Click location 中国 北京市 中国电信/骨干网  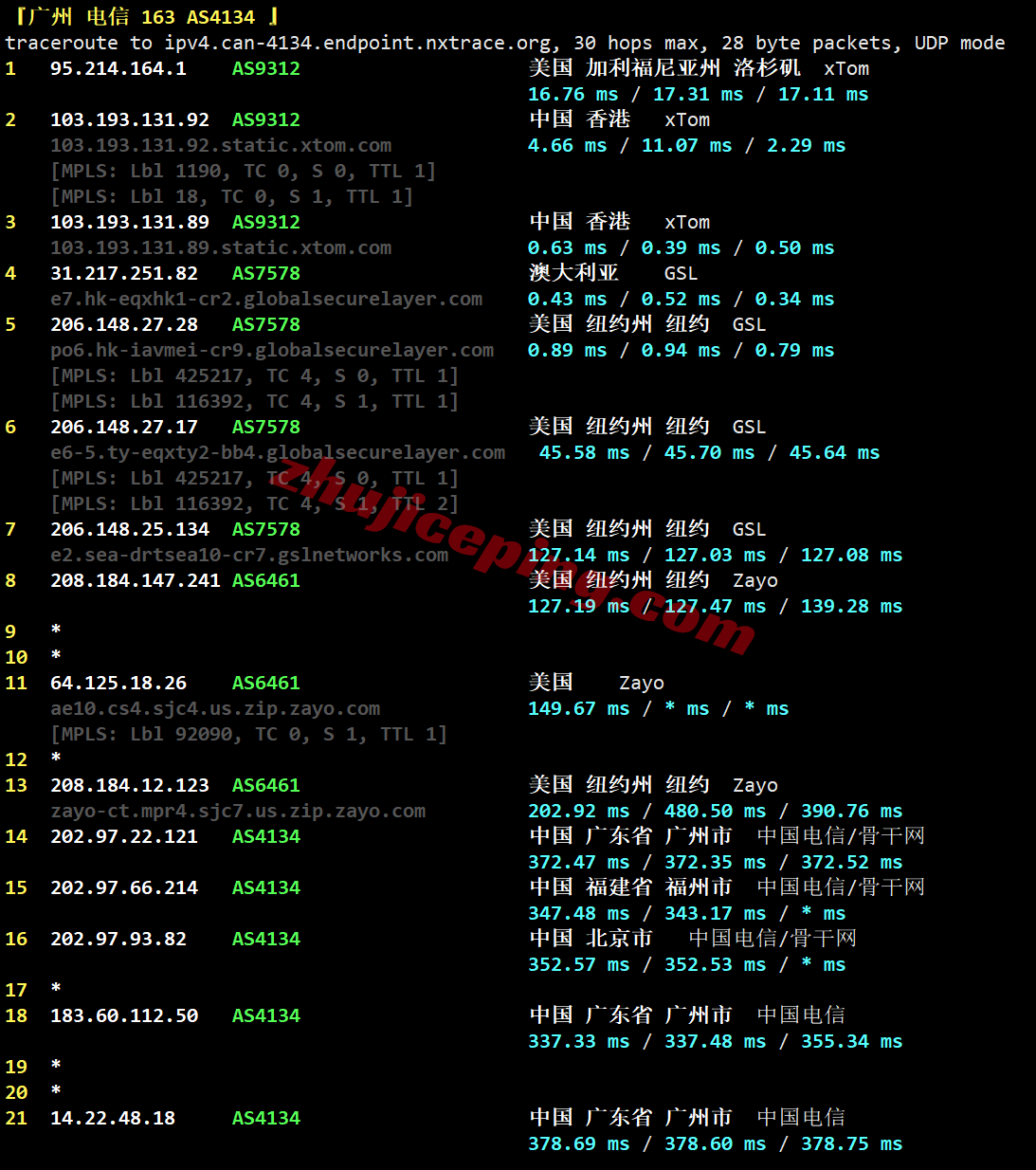(693, 939)
